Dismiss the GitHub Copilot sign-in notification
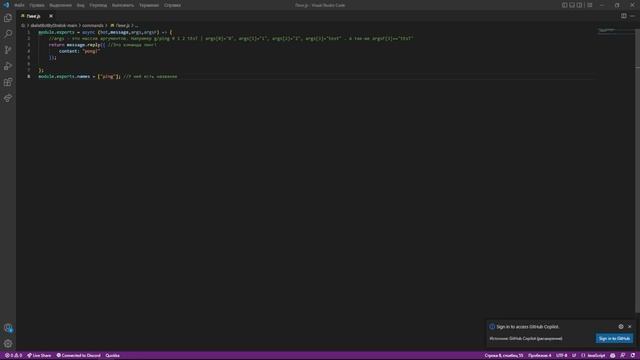This screenshot has width=640, height=360. click(x=629, y=327)
